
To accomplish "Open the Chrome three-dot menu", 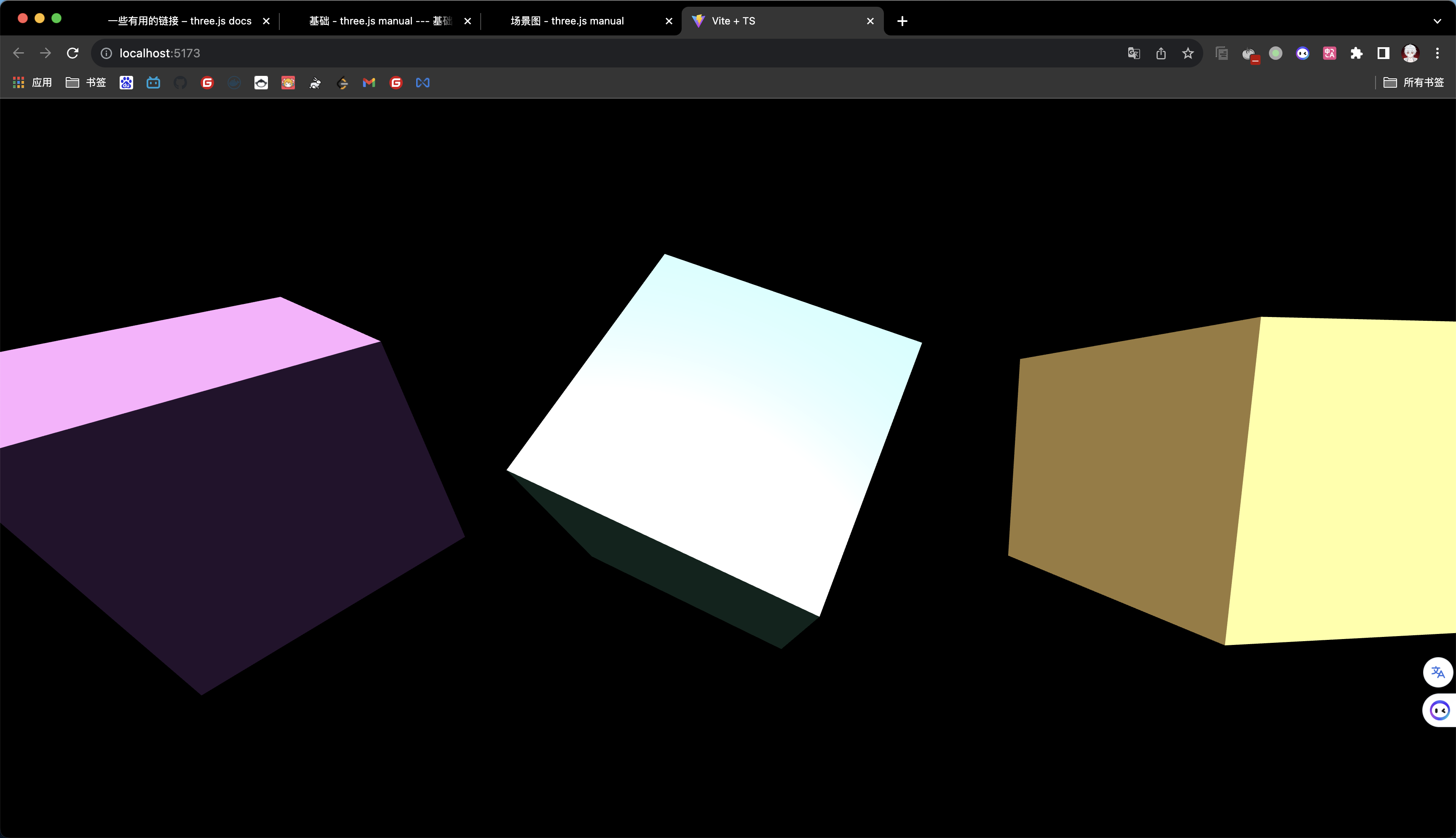I will pos(1437,54).
